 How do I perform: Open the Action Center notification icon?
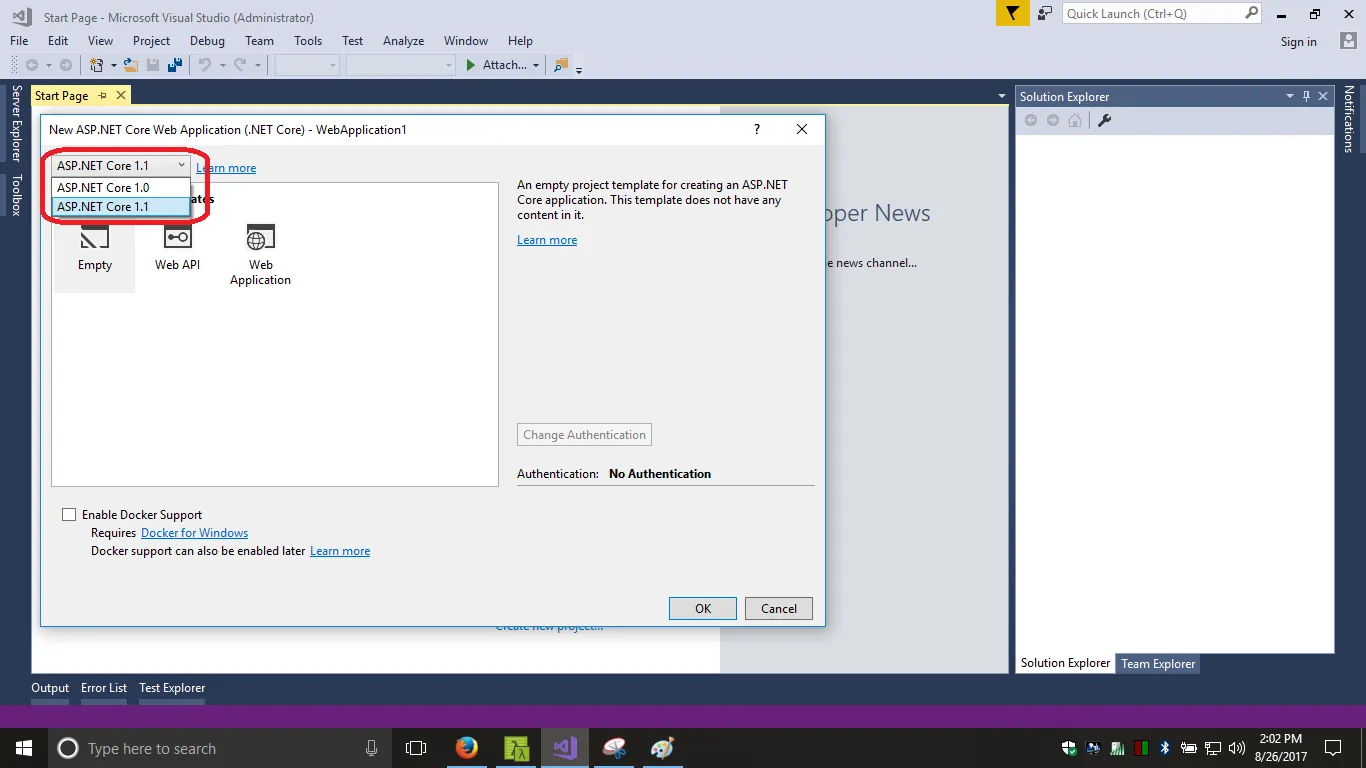point(1332,748)
